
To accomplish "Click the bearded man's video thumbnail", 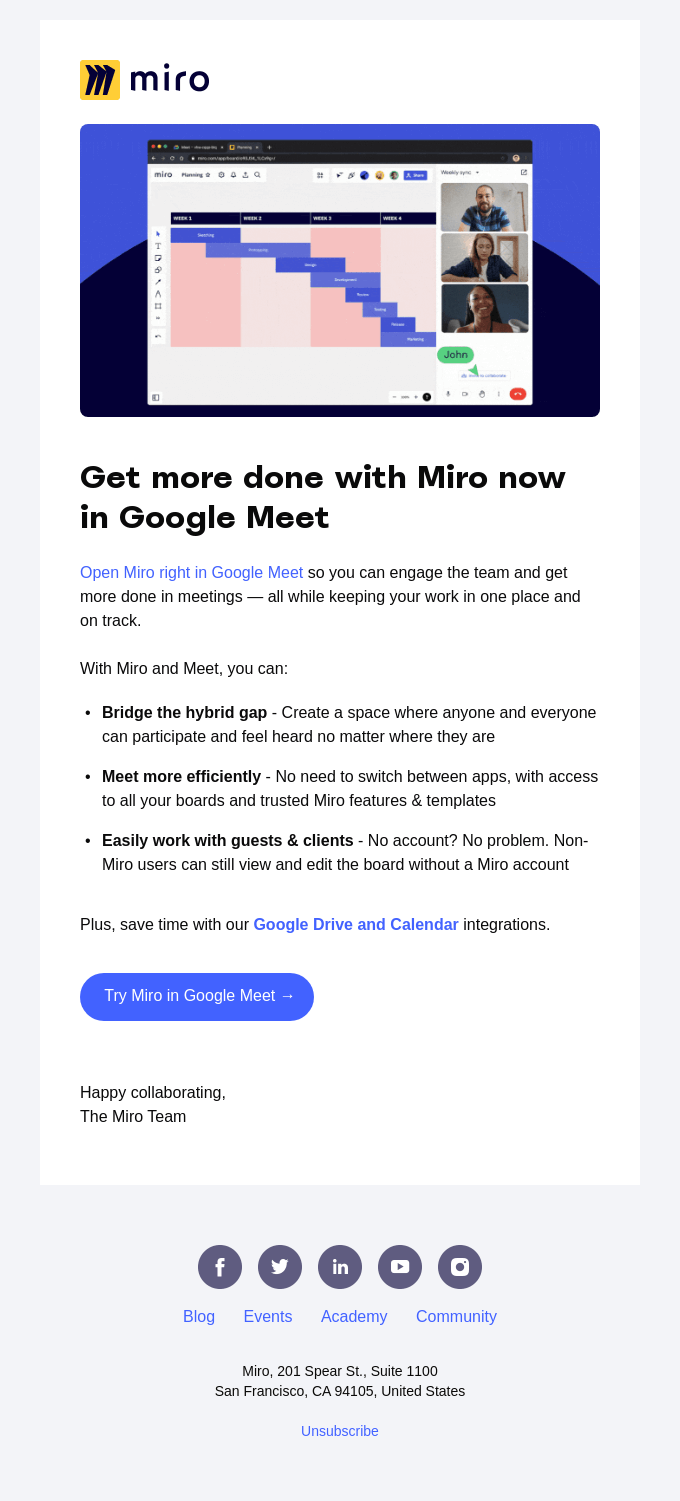I will click(x=484, y=207).
